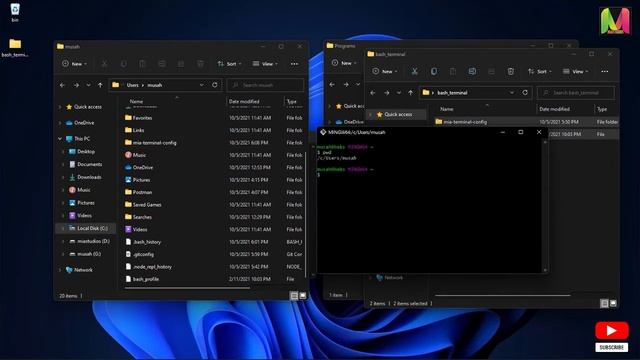Open See more ellipsis in bash_terminal window
The image size is (640, 360).
click(604, 71)
